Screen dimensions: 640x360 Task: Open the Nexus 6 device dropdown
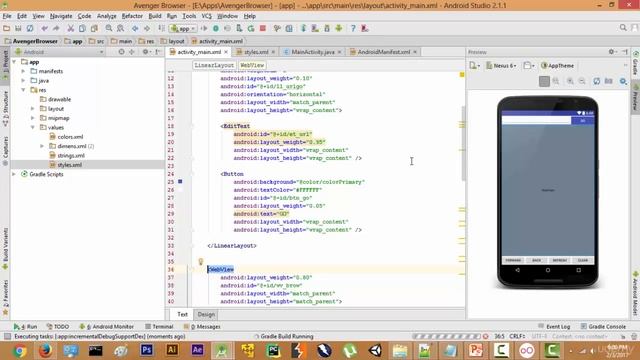502,66
